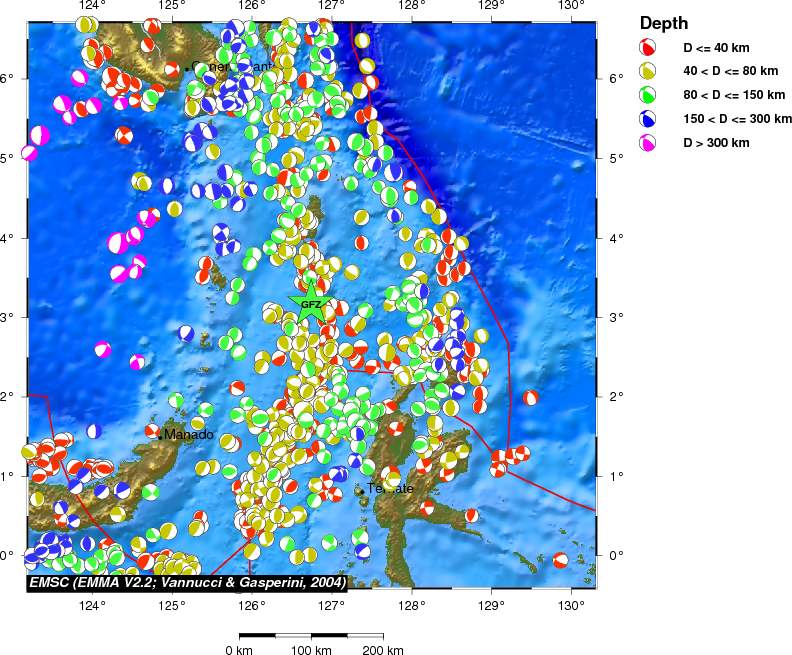The width and height of the screenshot is (792, 655).
Task: Click the 200 km scale bar label
Action: tap(382, 650)
